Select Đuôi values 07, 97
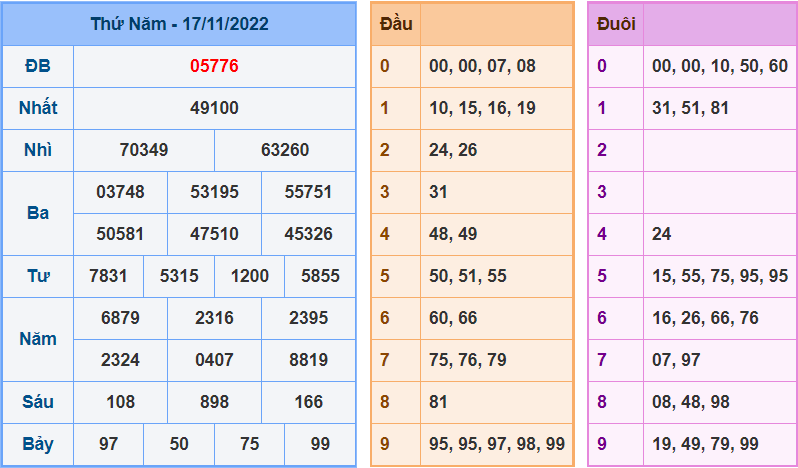798x468 pixels. (676, 360)
